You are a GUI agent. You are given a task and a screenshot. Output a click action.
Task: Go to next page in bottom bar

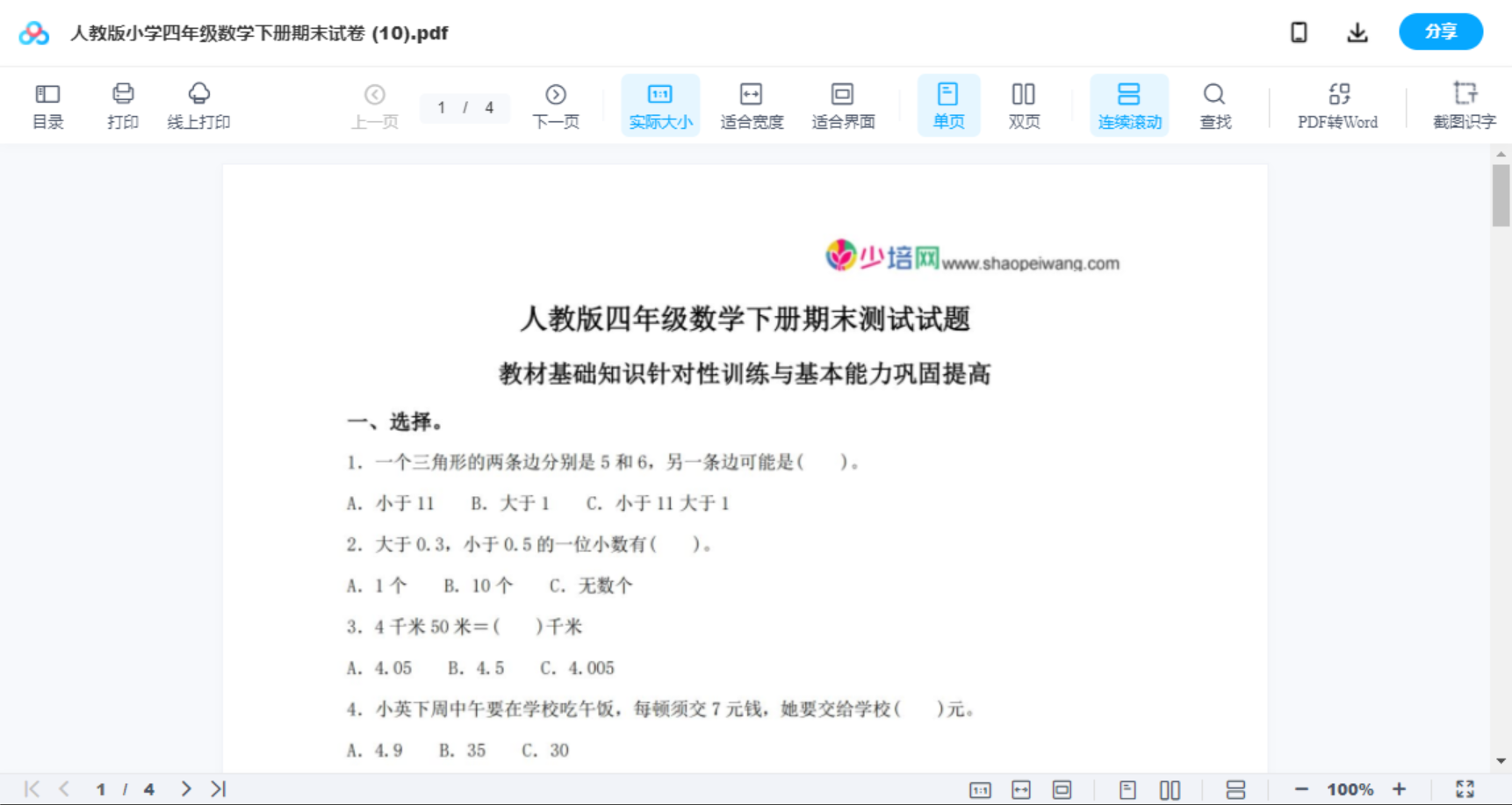[x=185, y=788]
